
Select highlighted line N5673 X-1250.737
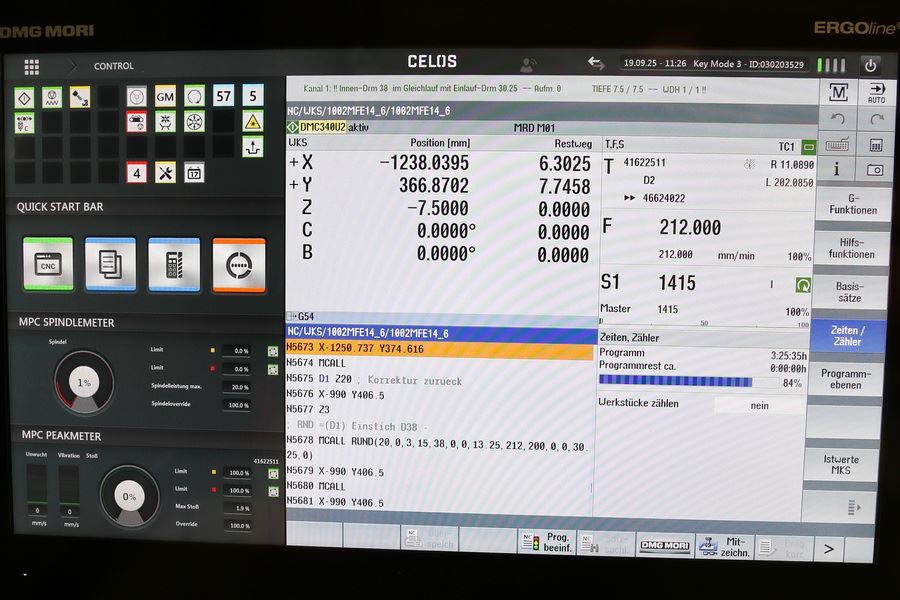(x=439, y=349)
